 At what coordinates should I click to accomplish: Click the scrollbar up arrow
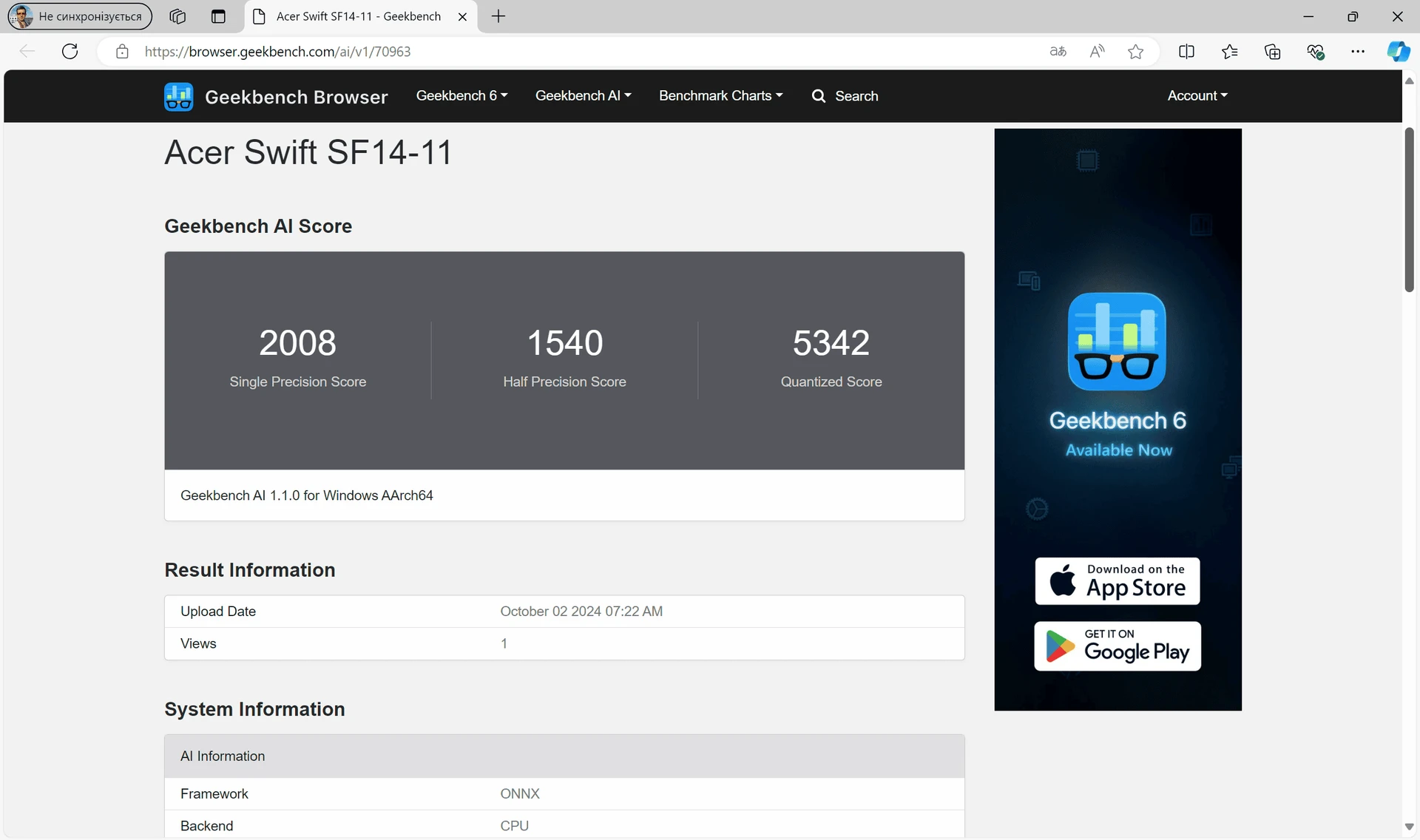pos(1409,81)
